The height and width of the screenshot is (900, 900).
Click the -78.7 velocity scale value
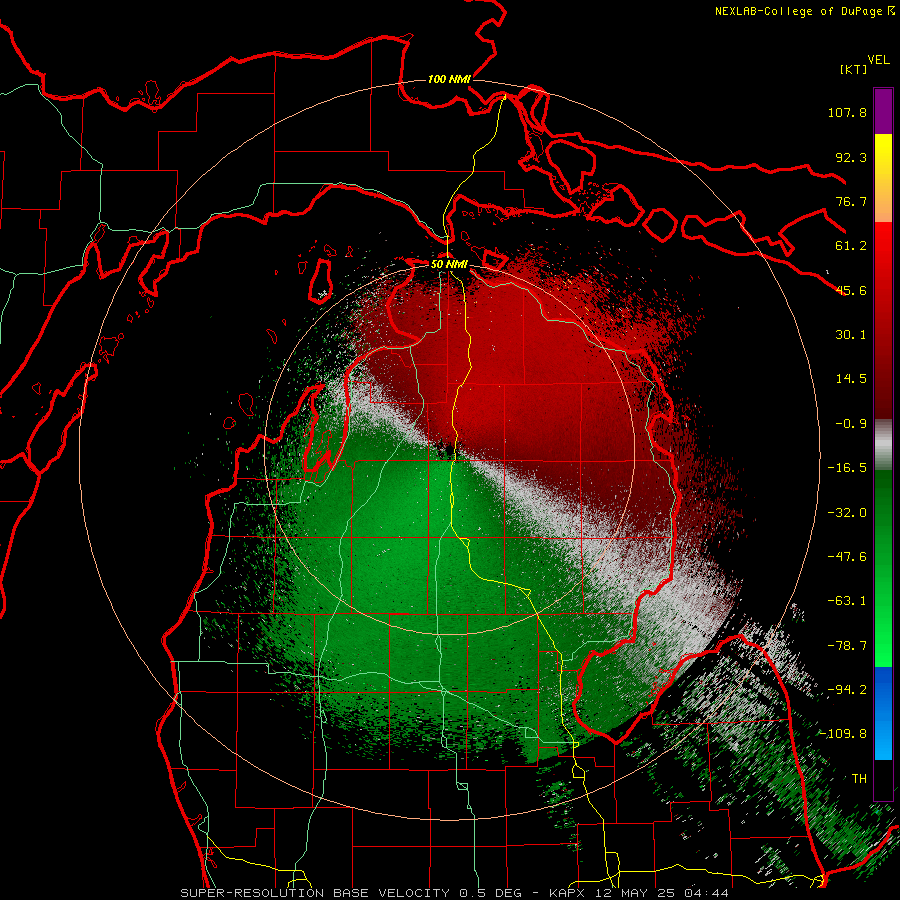(847, 646)
